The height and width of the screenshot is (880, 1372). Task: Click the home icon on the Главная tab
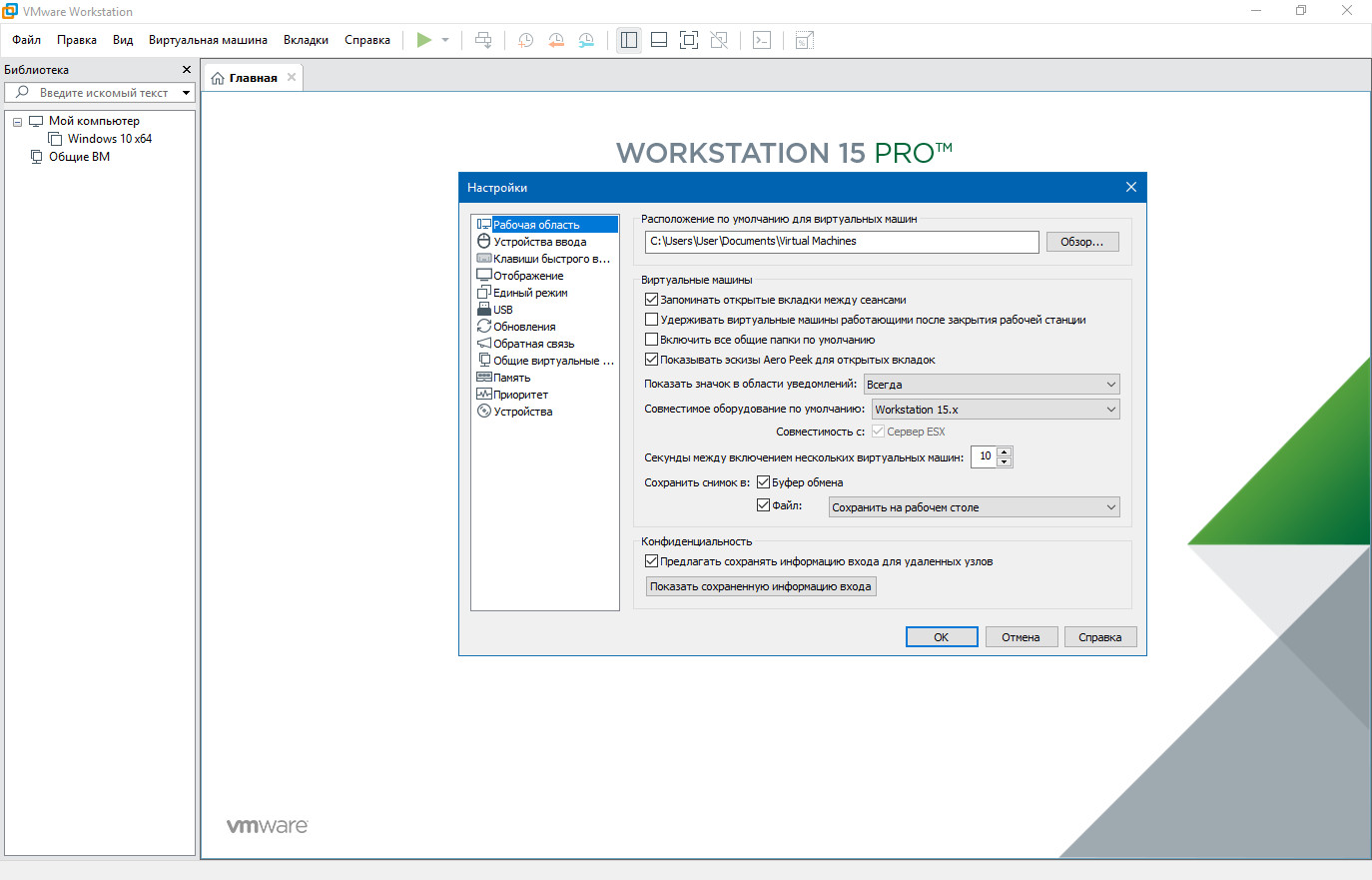click(x=218, y=78)
